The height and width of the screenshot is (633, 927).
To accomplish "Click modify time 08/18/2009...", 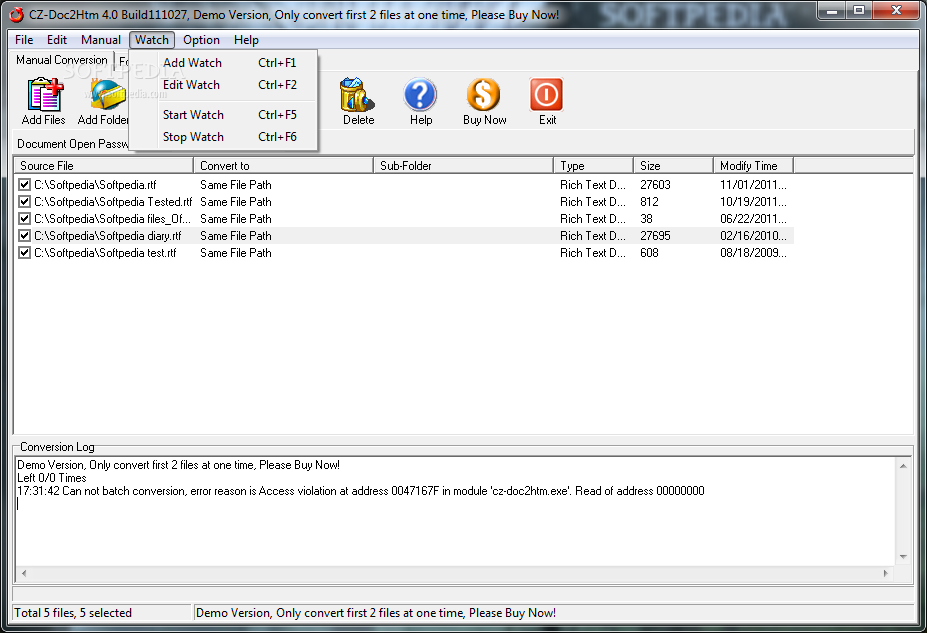I will tap(753, 253).
